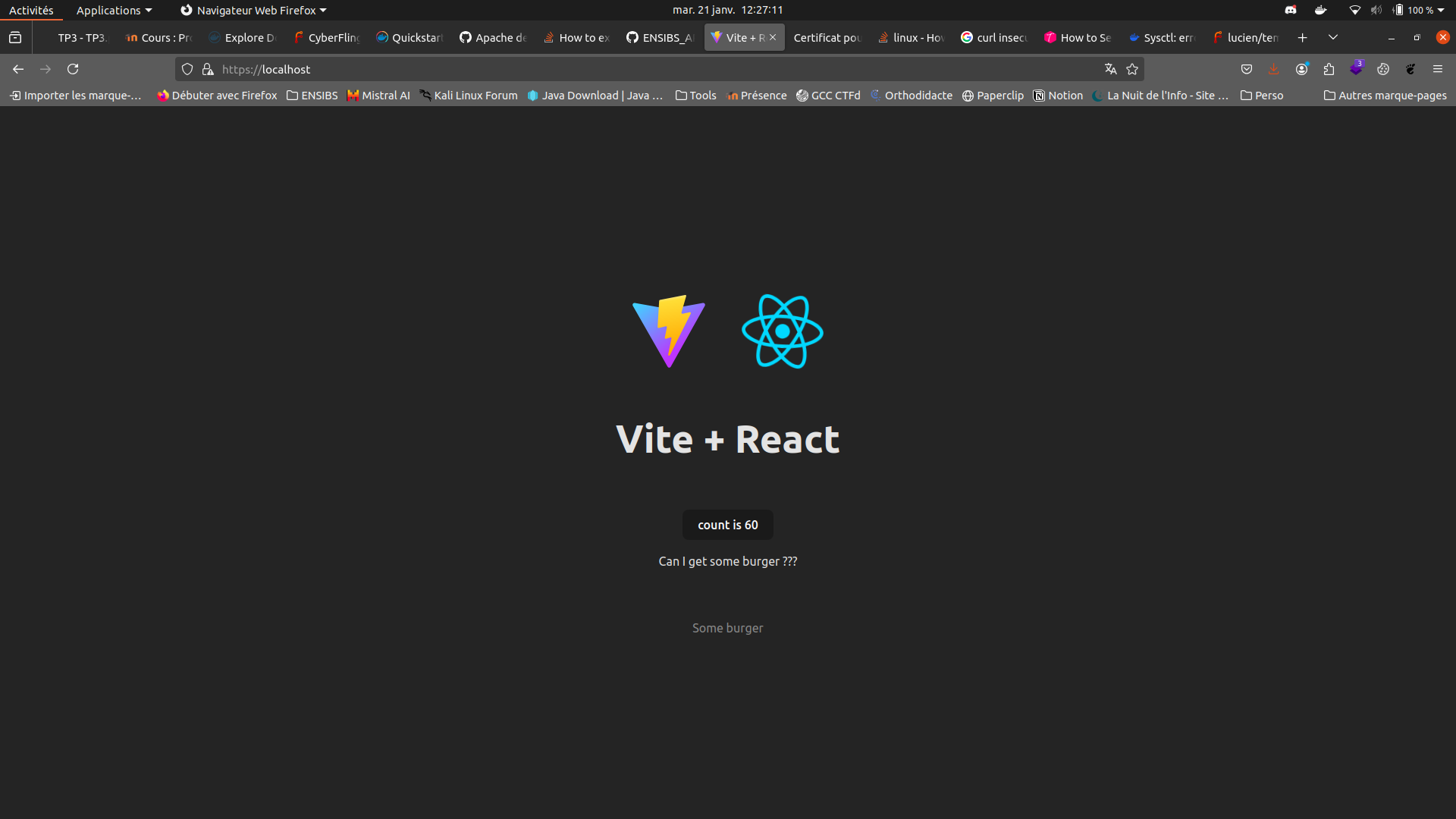The image size is (1456, 819).
Task: Open the Perso bookmark folder
Action: tap(1261, 96)
